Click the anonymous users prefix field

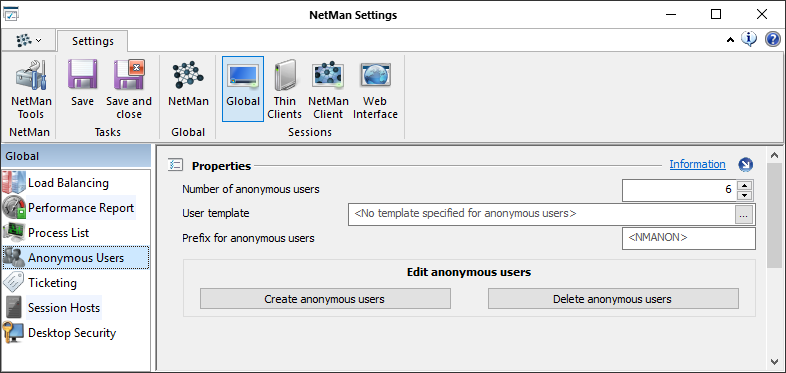pyautogui.click(x=688, y=238)
